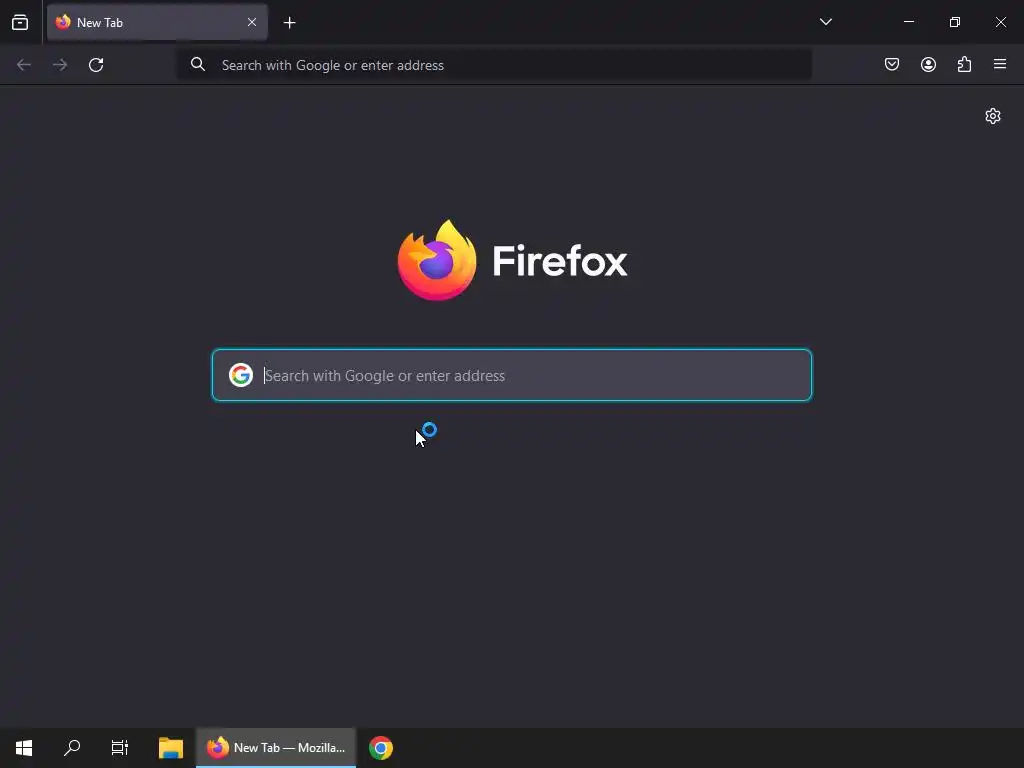Image resolution: width=1024 pixels, height=768 pixels.
Task: Click the address bar search magnifier icon
Action: [x=198, y=64]
